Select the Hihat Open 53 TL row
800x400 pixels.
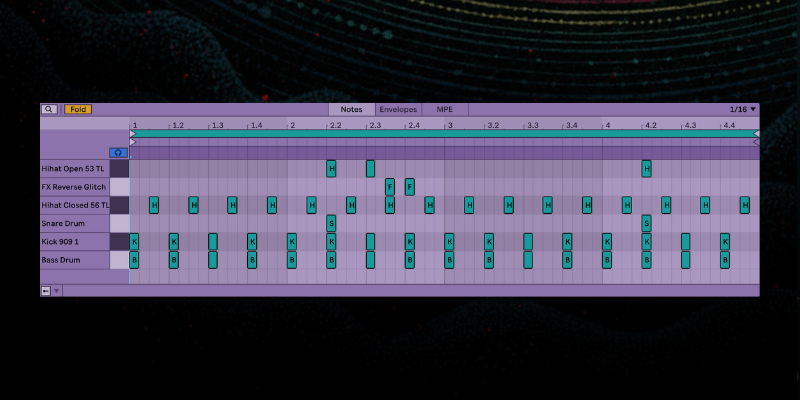point(74,169)
